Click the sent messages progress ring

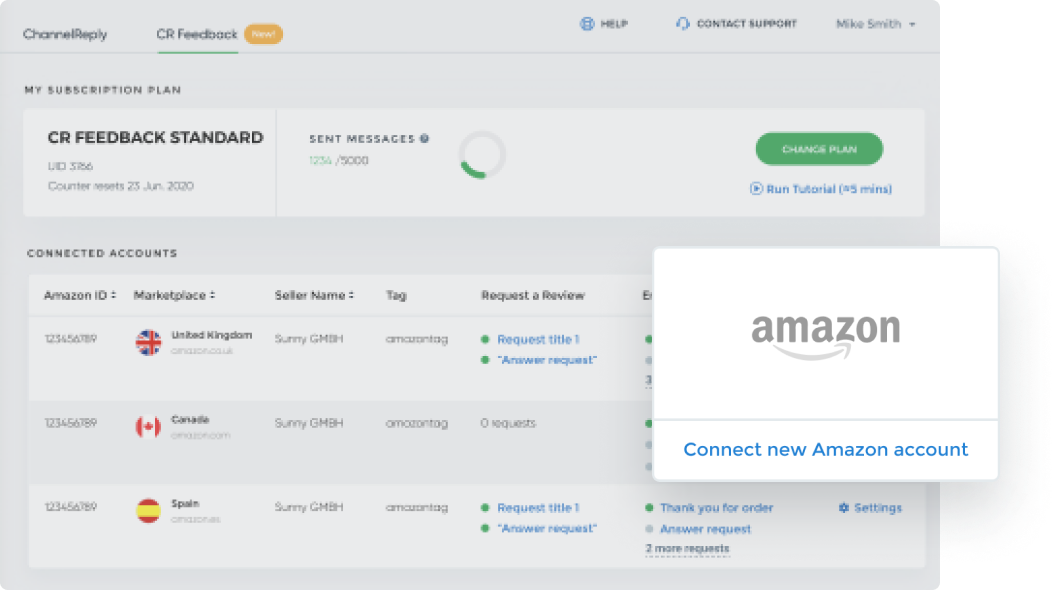click(x=482, y=155)
